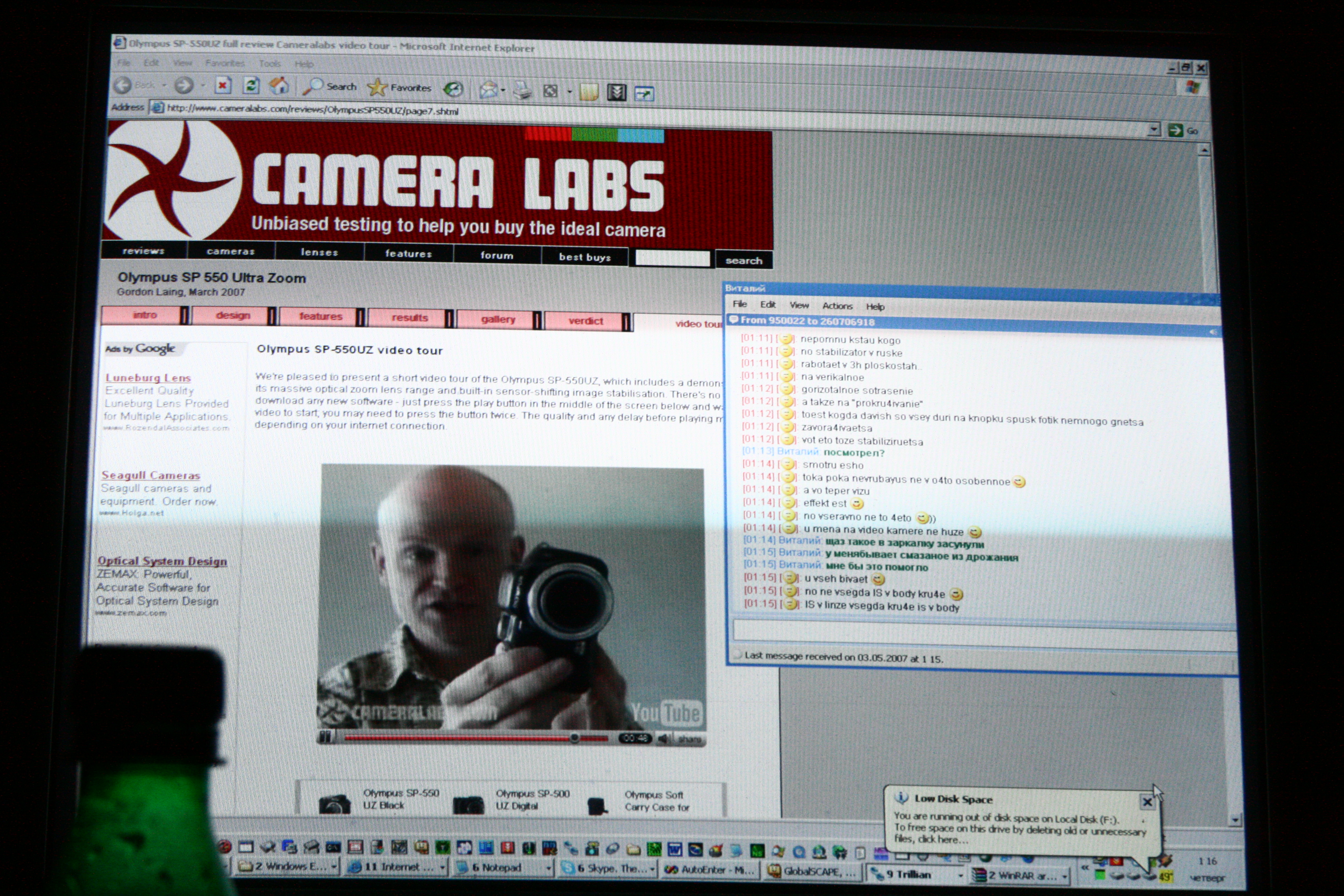Expand hidden tray icons with the chevron

[1085, 867]
